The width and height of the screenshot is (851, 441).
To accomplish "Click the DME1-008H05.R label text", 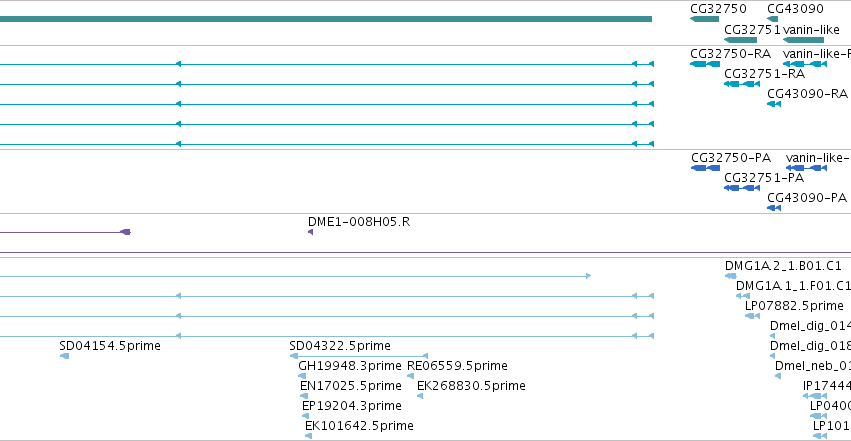I will 359,222.
